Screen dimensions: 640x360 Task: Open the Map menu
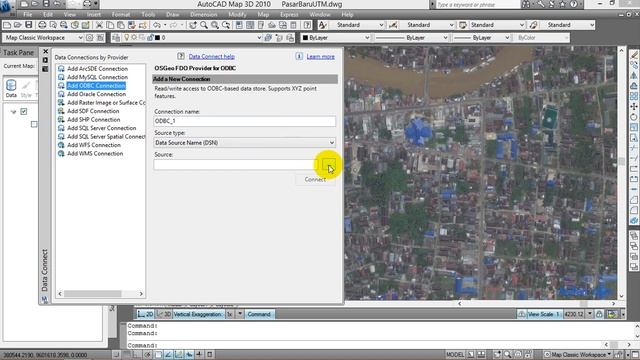(263, 14)
